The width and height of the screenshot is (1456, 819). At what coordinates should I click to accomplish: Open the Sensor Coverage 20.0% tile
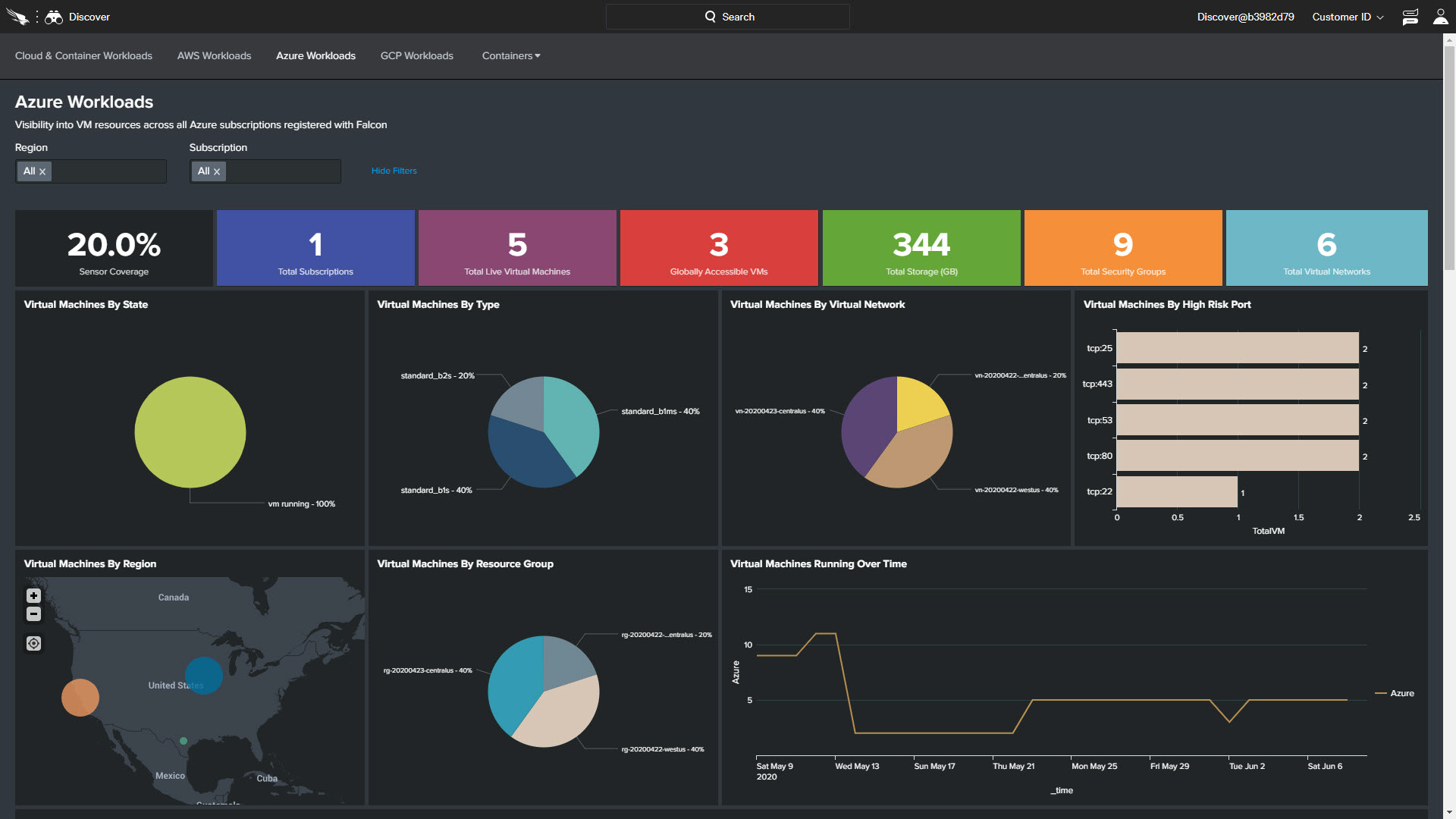coord(114,248)
